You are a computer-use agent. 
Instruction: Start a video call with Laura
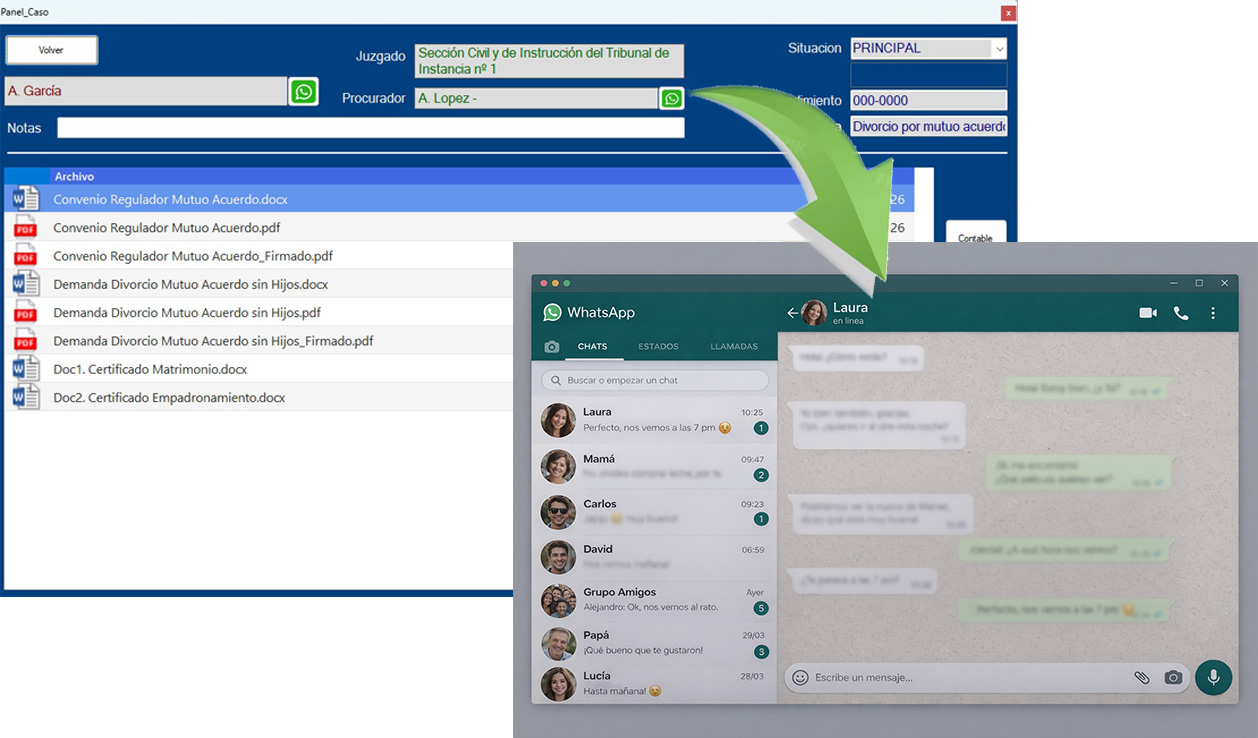(1147, 313)
